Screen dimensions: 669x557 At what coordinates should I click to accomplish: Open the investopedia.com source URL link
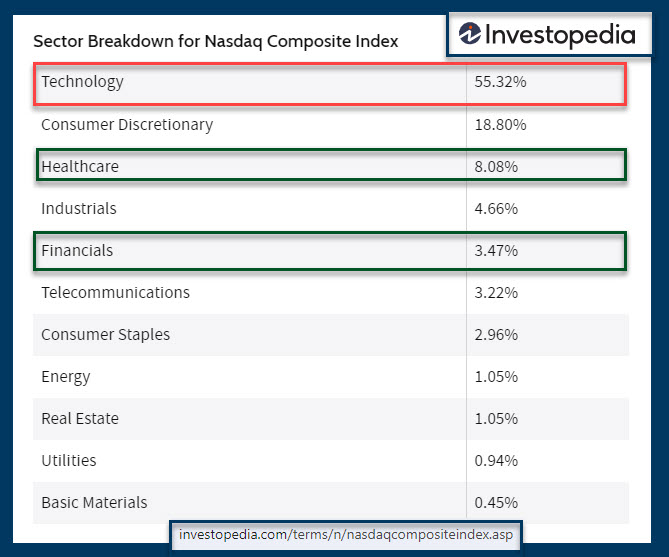click(345, 534)
